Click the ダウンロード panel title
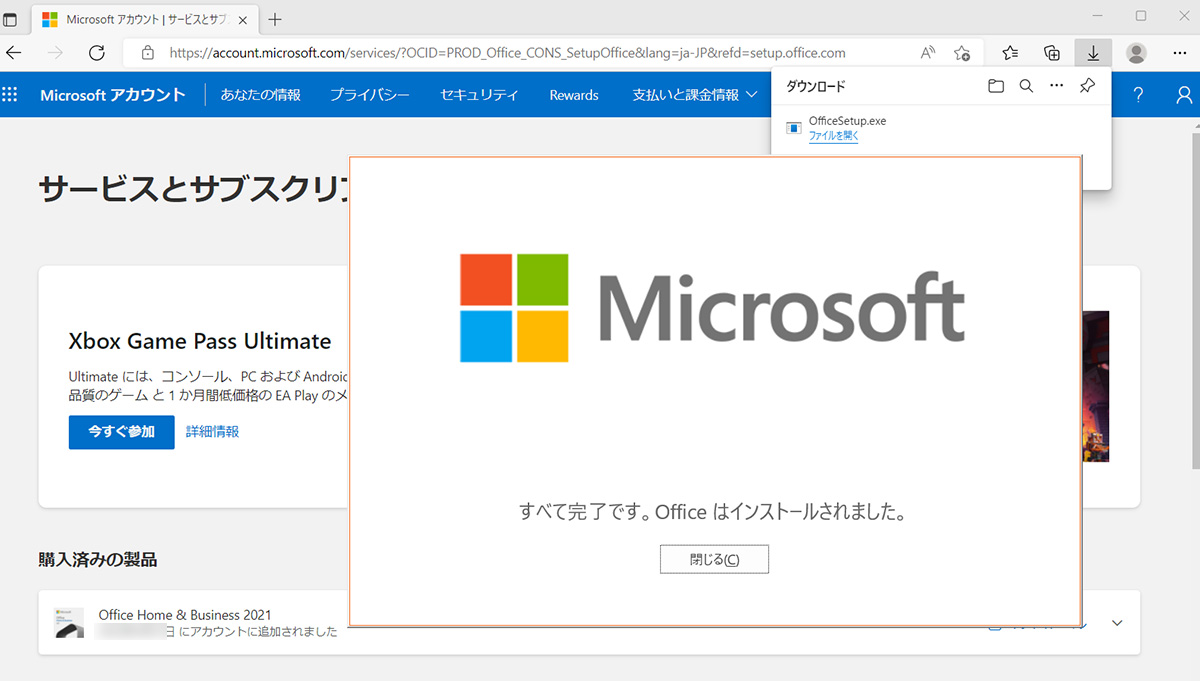Screen dimensions: 1200x681 click(816, 87)
